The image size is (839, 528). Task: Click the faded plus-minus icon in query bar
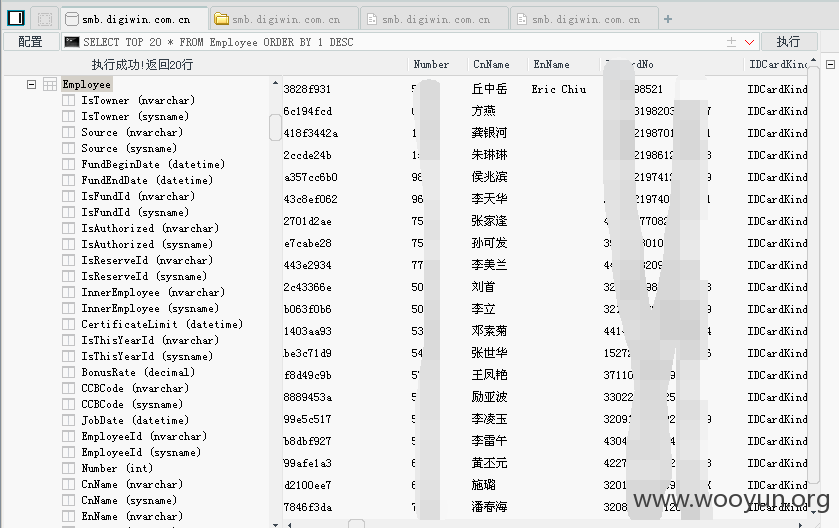[731, 42]
